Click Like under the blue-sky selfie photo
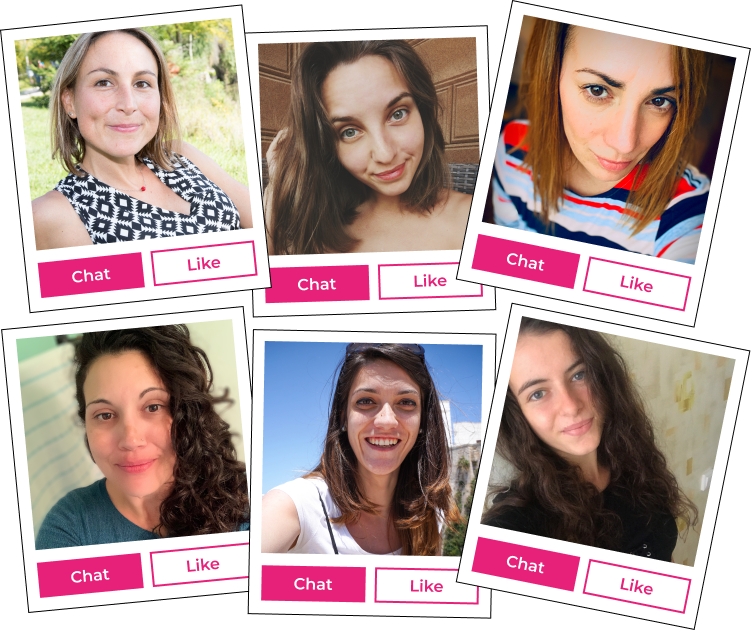This screenshot has width=751, height=630. coord(426,585)
